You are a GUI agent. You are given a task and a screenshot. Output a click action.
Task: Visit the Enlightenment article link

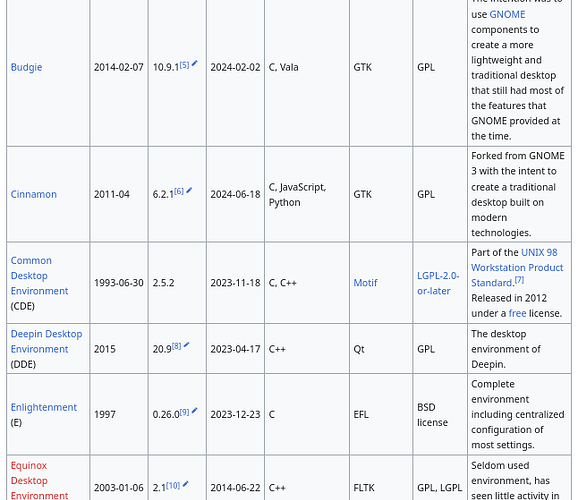(43, 407)
